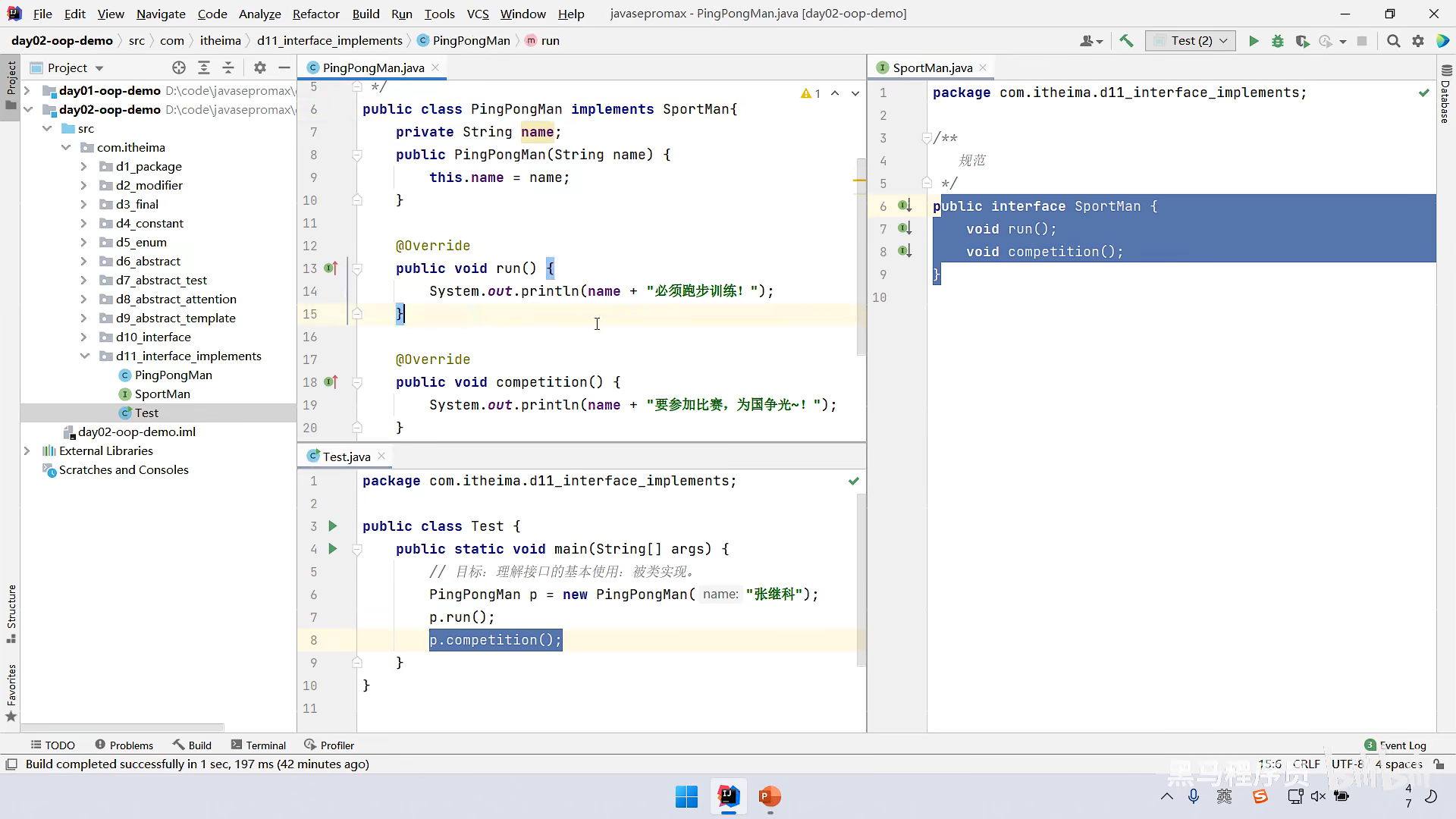The image size is (1456, 819).
Task: Click Select Opened File target icon
Action: point(179,67)
